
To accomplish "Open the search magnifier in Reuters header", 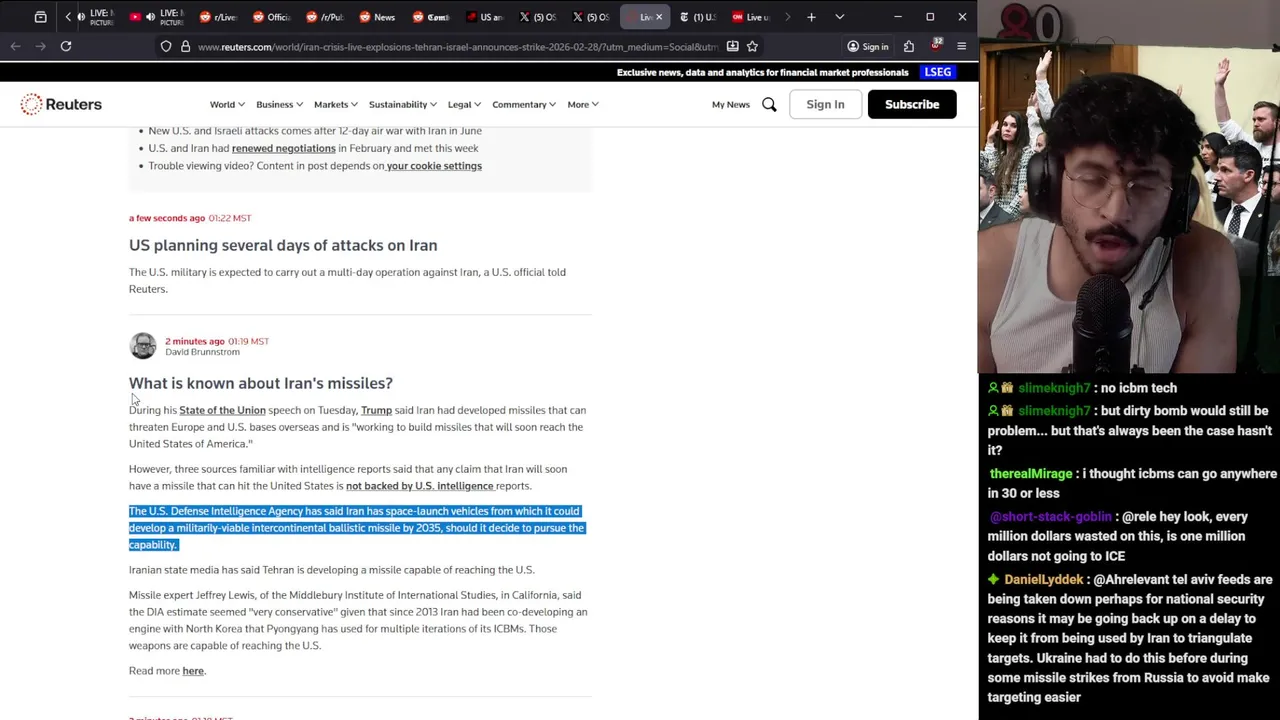I will [x=769, y=104].
